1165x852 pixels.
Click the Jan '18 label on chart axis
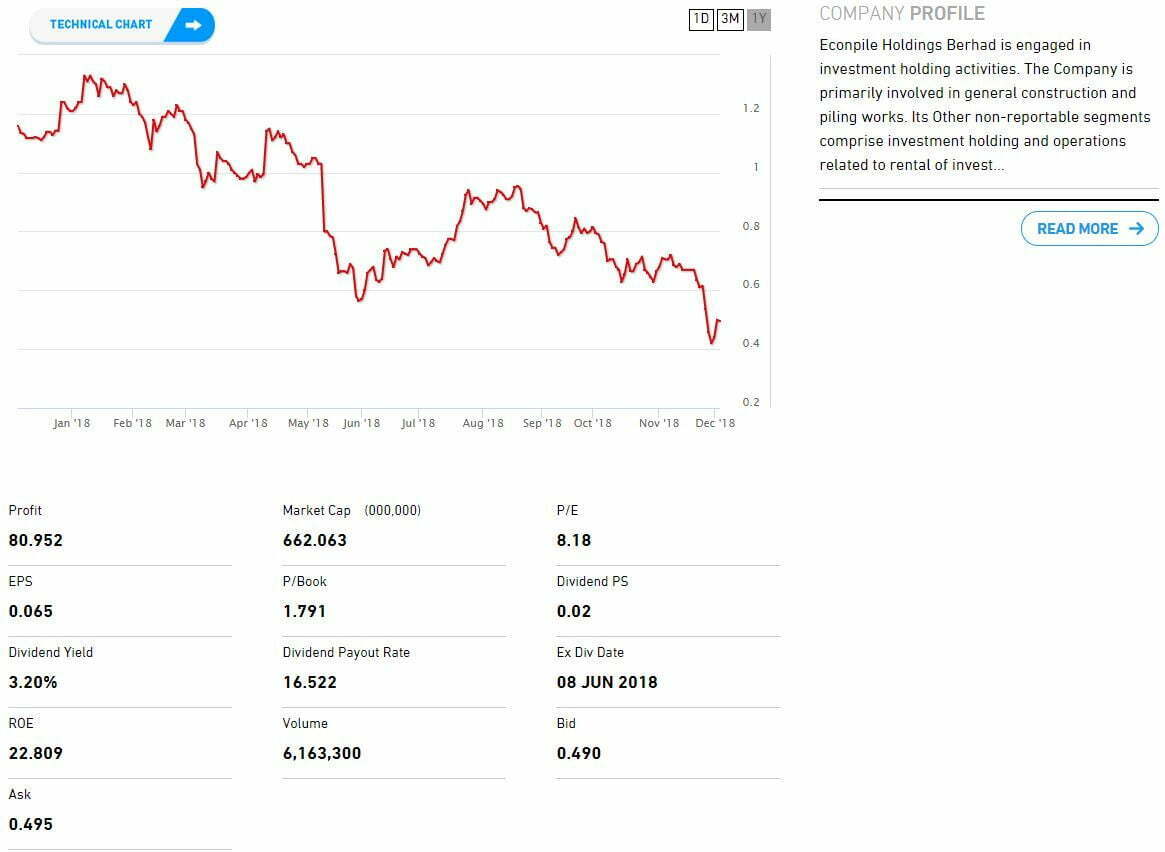point(71,423)
